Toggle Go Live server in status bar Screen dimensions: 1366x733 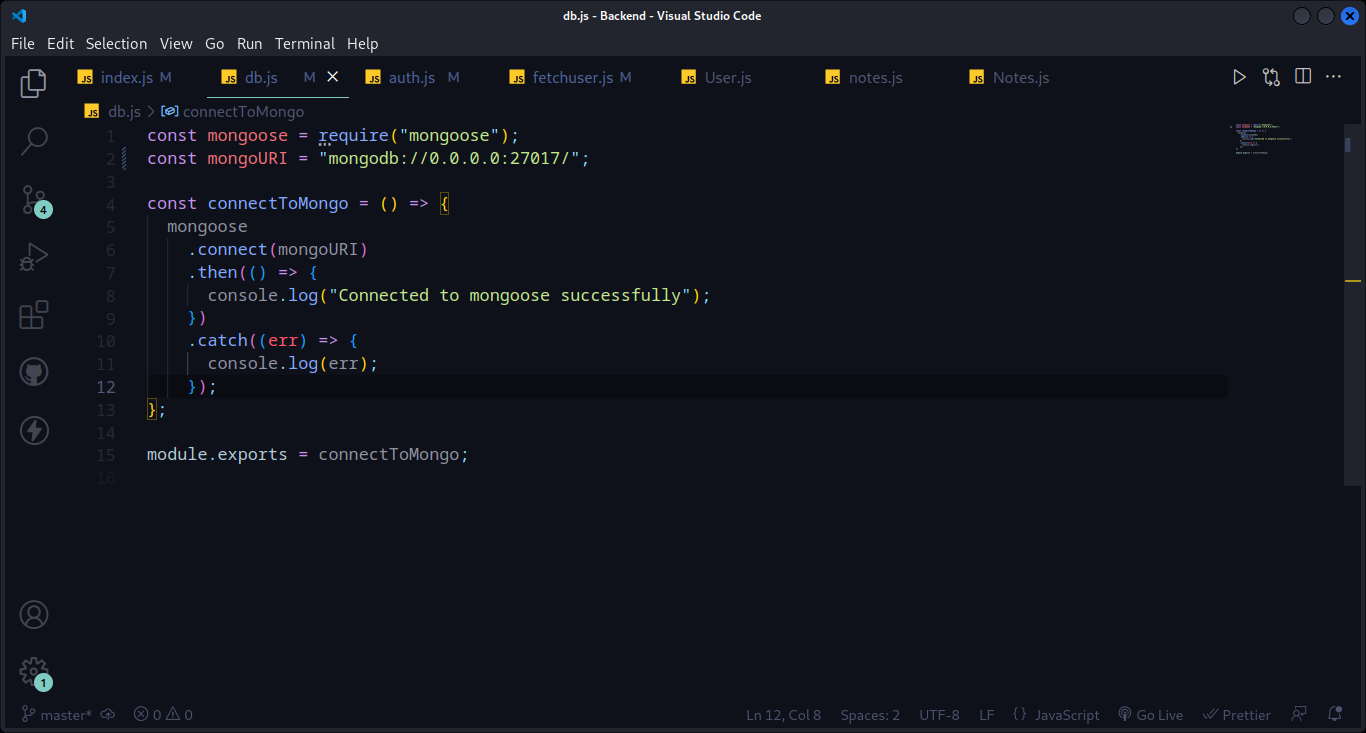click(1150, 715)
